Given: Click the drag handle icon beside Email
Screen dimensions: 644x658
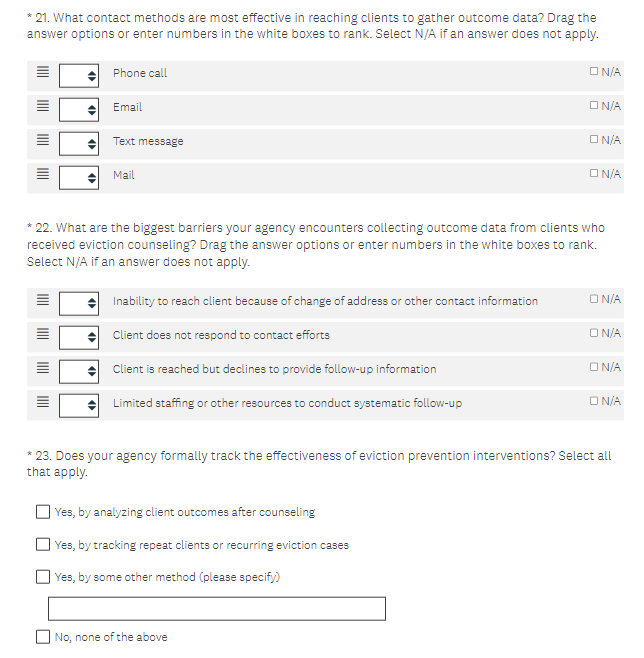Looking at the screenshot, I should [43, 108].
